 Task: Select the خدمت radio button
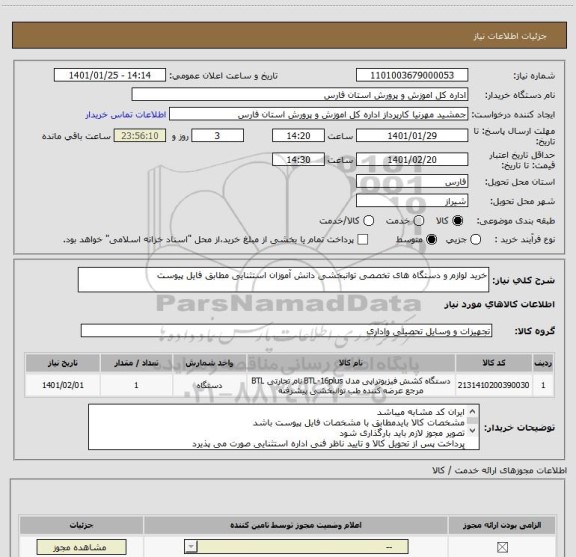[x=419, y=221]
